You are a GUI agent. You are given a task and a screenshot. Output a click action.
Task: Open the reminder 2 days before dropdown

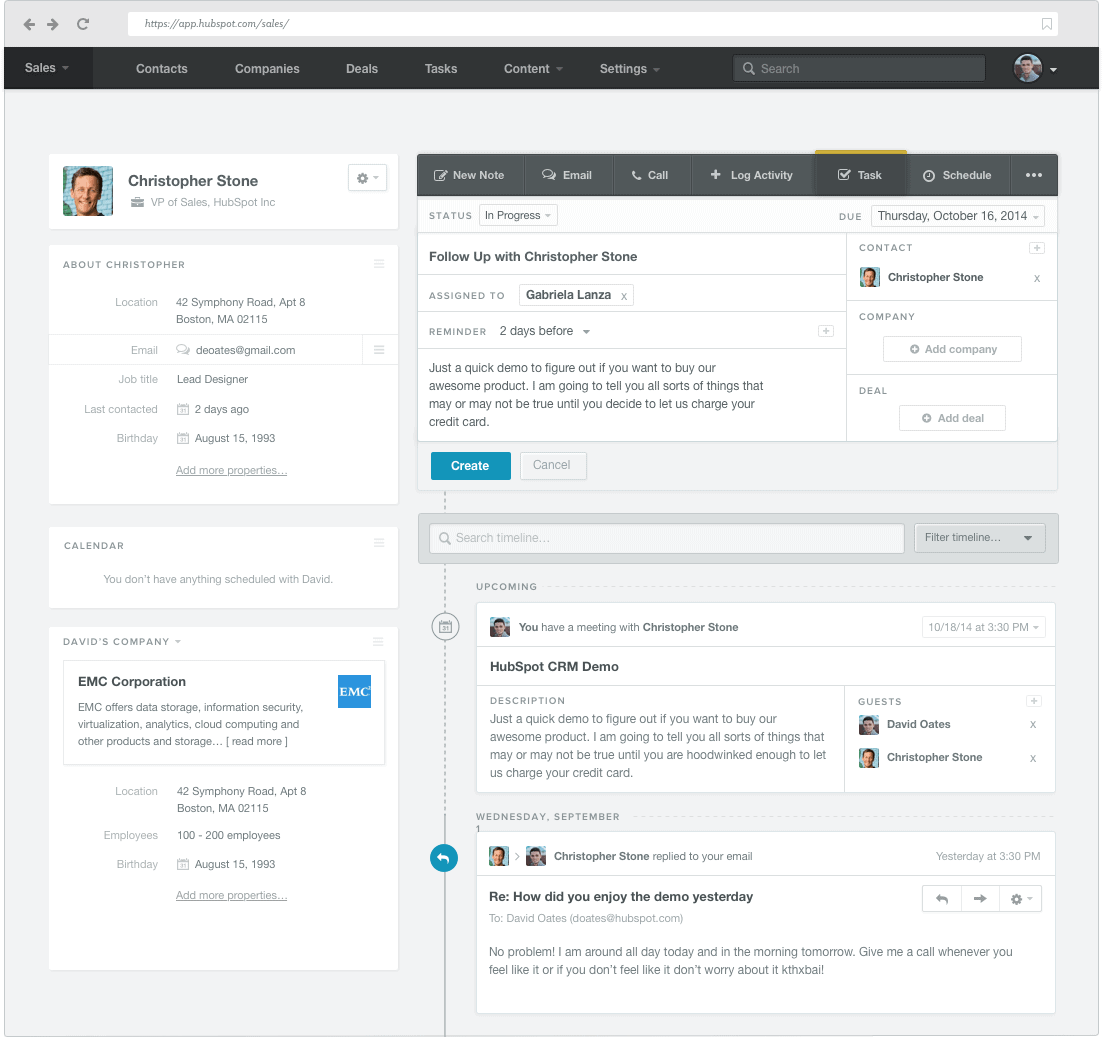click(x=544, y=331)
